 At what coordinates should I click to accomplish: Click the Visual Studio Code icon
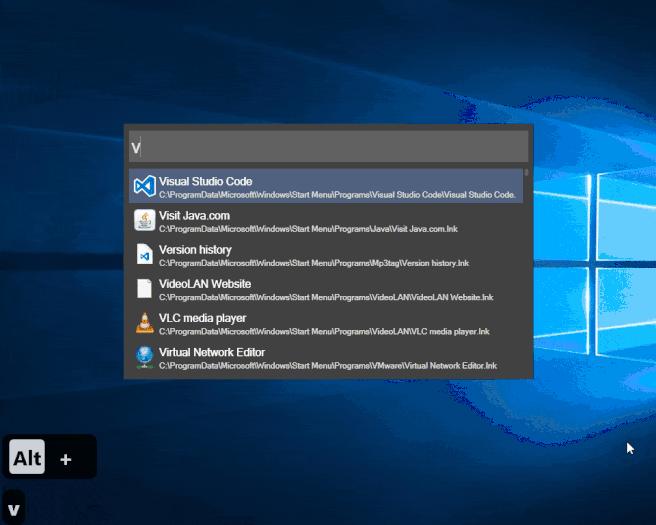click(x=144, y=186)
